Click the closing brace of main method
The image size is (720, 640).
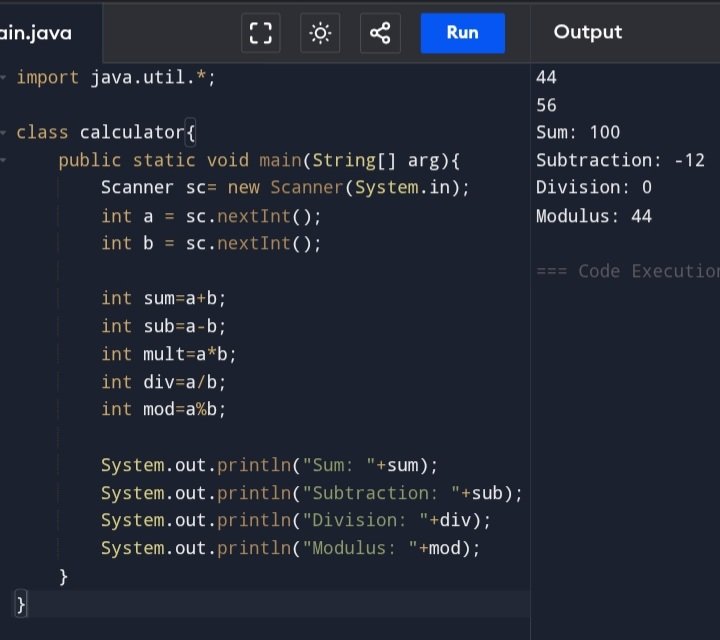[63, 577]
